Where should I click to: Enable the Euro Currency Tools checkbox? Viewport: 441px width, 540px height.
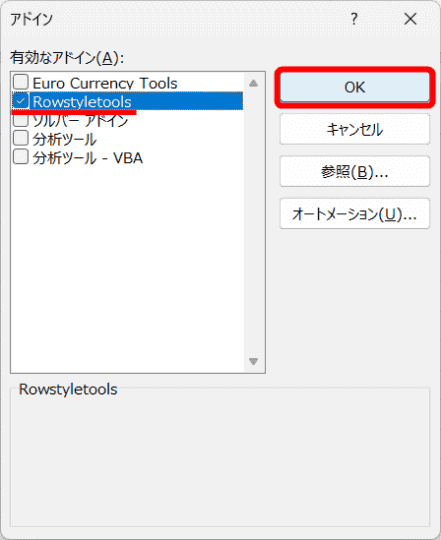21,82
